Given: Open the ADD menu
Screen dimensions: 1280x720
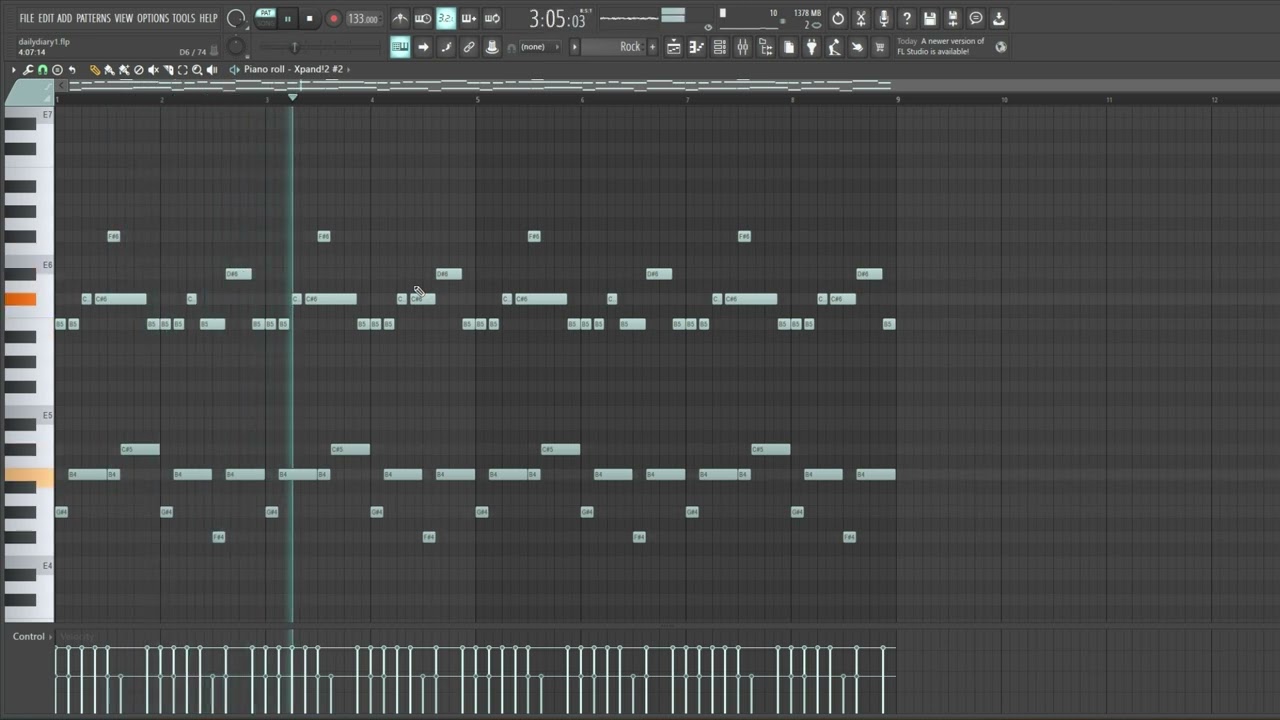Looking at the screenshot, I should click(x=65, y=18).
